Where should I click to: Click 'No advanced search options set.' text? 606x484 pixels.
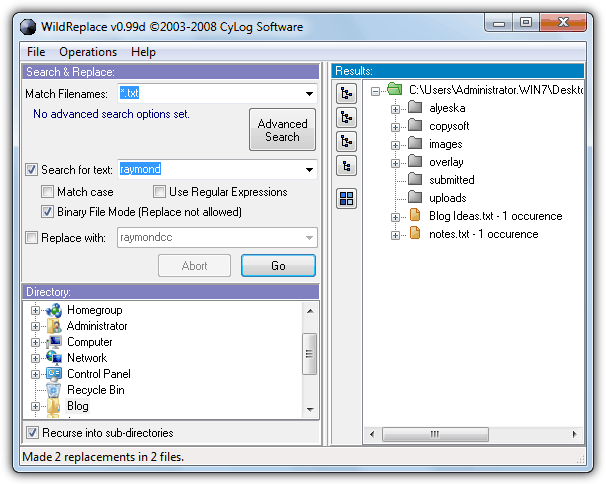click(111, 114)
